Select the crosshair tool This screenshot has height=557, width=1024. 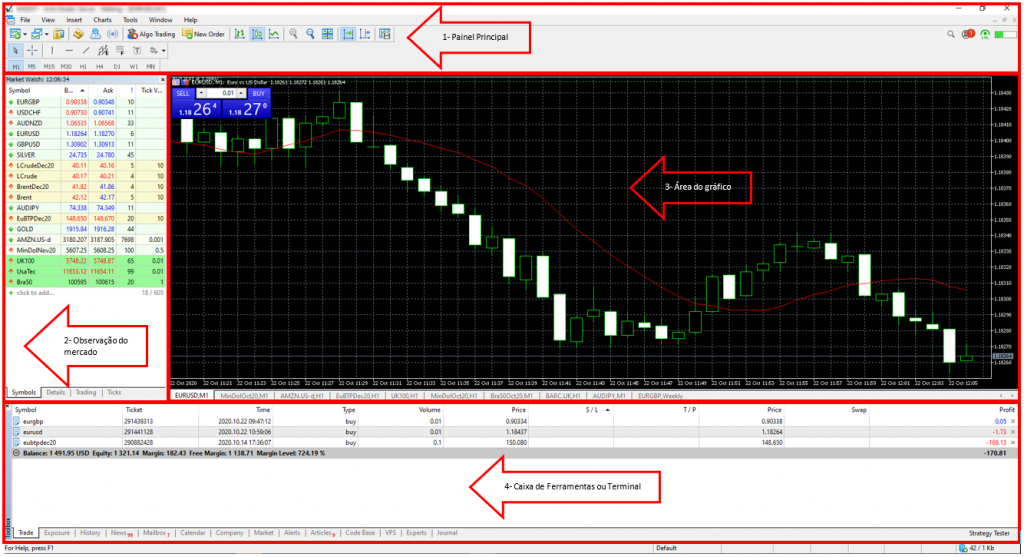(32, 50)
